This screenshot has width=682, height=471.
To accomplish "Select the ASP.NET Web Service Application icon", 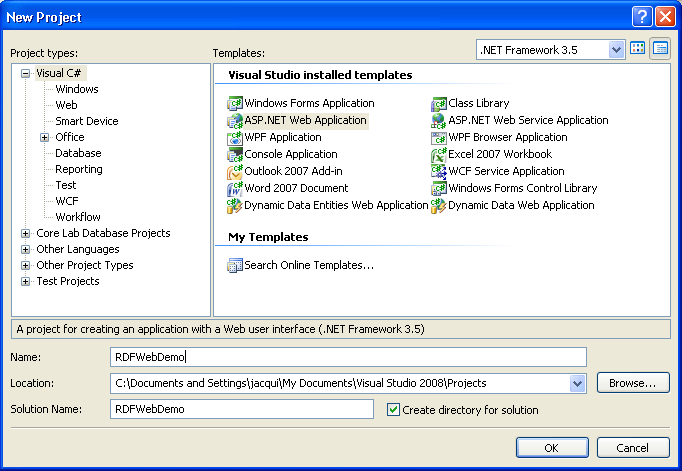I will click(439, 120).
